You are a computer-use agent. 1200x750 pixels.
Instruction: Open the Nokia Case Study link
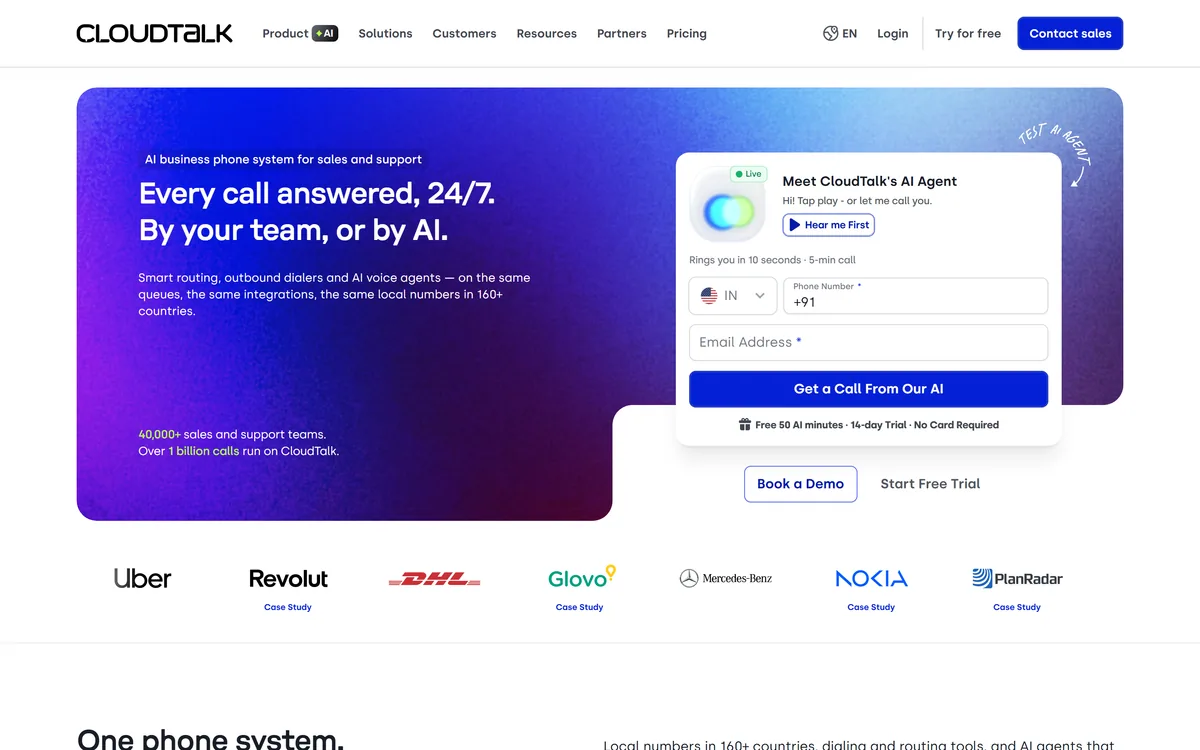(871, 607)
